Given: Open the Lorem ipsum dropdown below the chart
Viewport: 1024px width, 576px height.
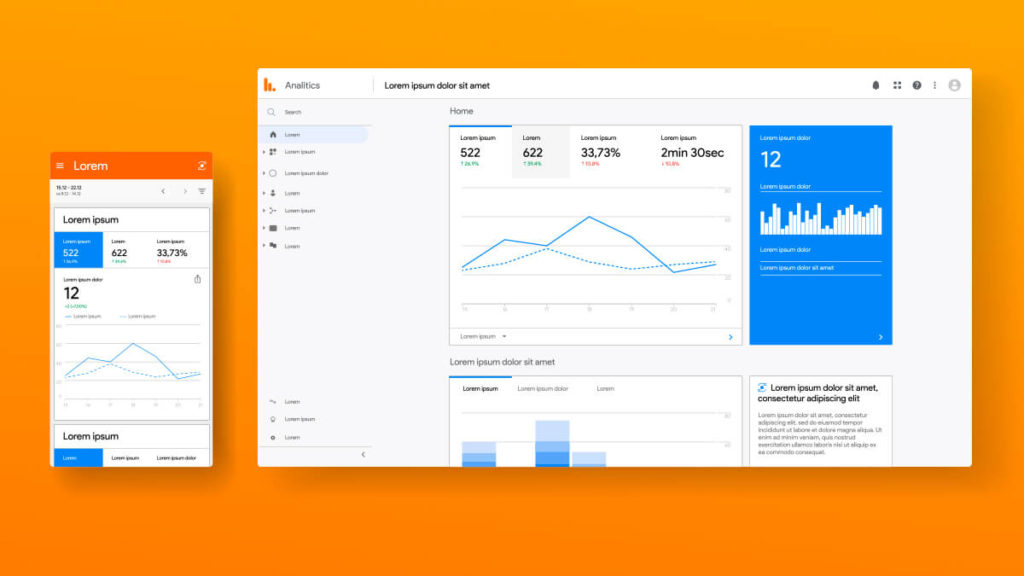Looking at the screenshot, I should 484,337.
